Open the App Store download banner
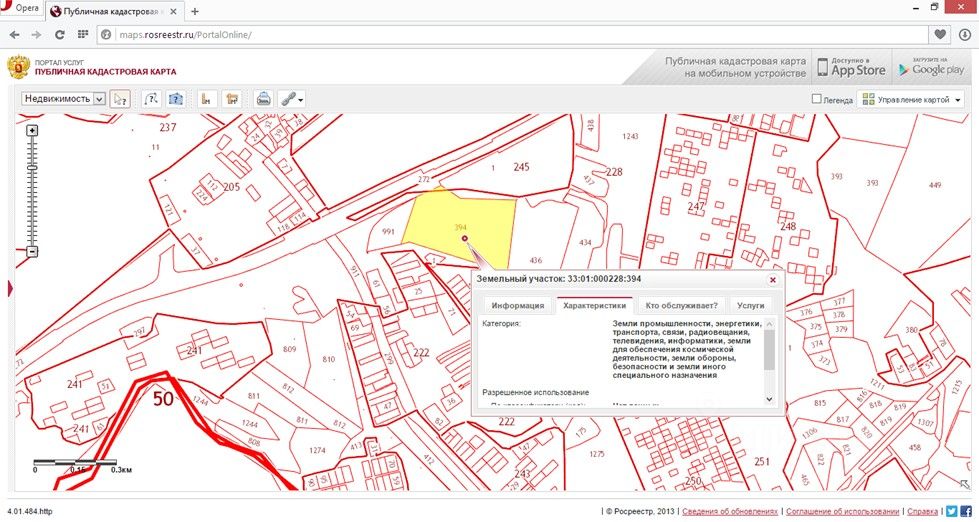This screenshot has height=522, width=979. tap(851, 67)
